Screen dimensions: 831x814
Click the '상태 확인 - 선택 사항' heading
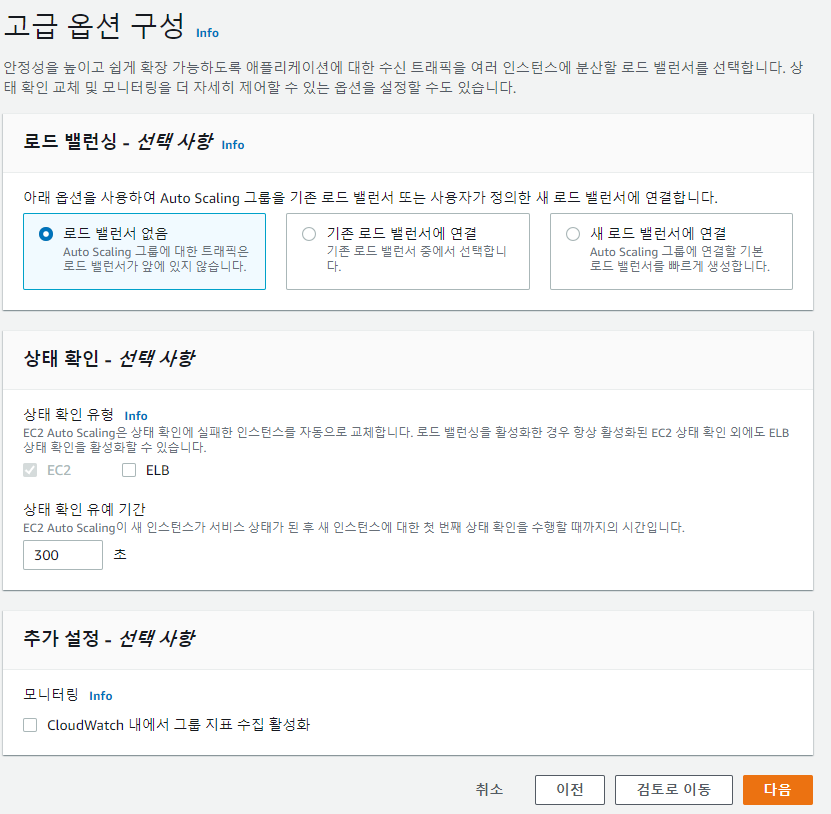109,358
